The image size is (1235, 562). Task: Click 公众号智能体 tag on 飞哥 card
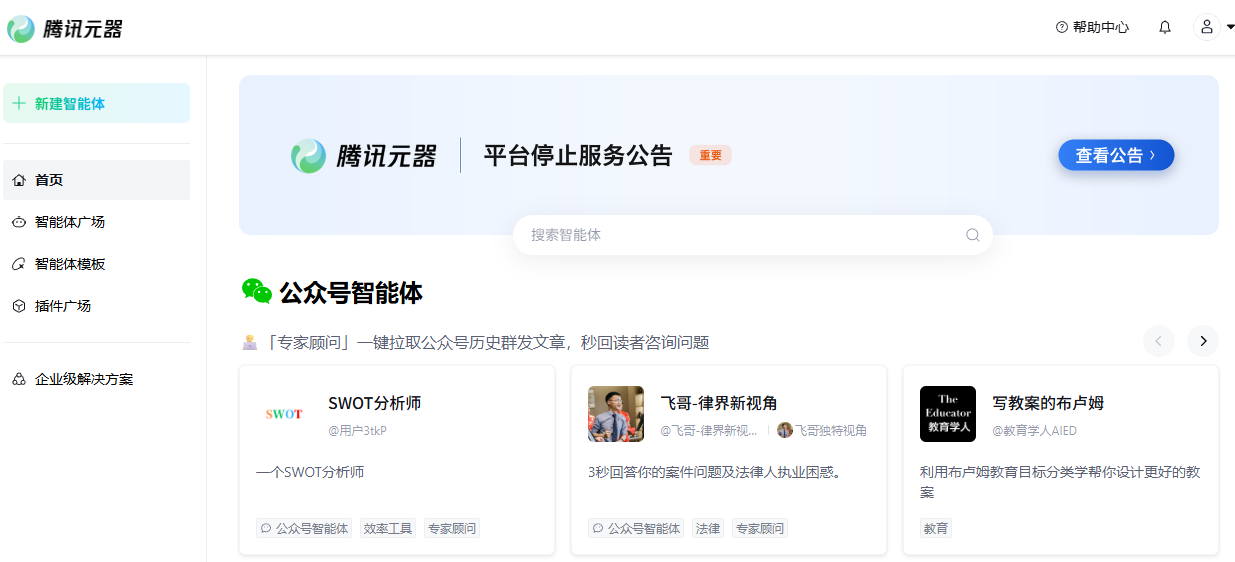click(x=636, y=528)
